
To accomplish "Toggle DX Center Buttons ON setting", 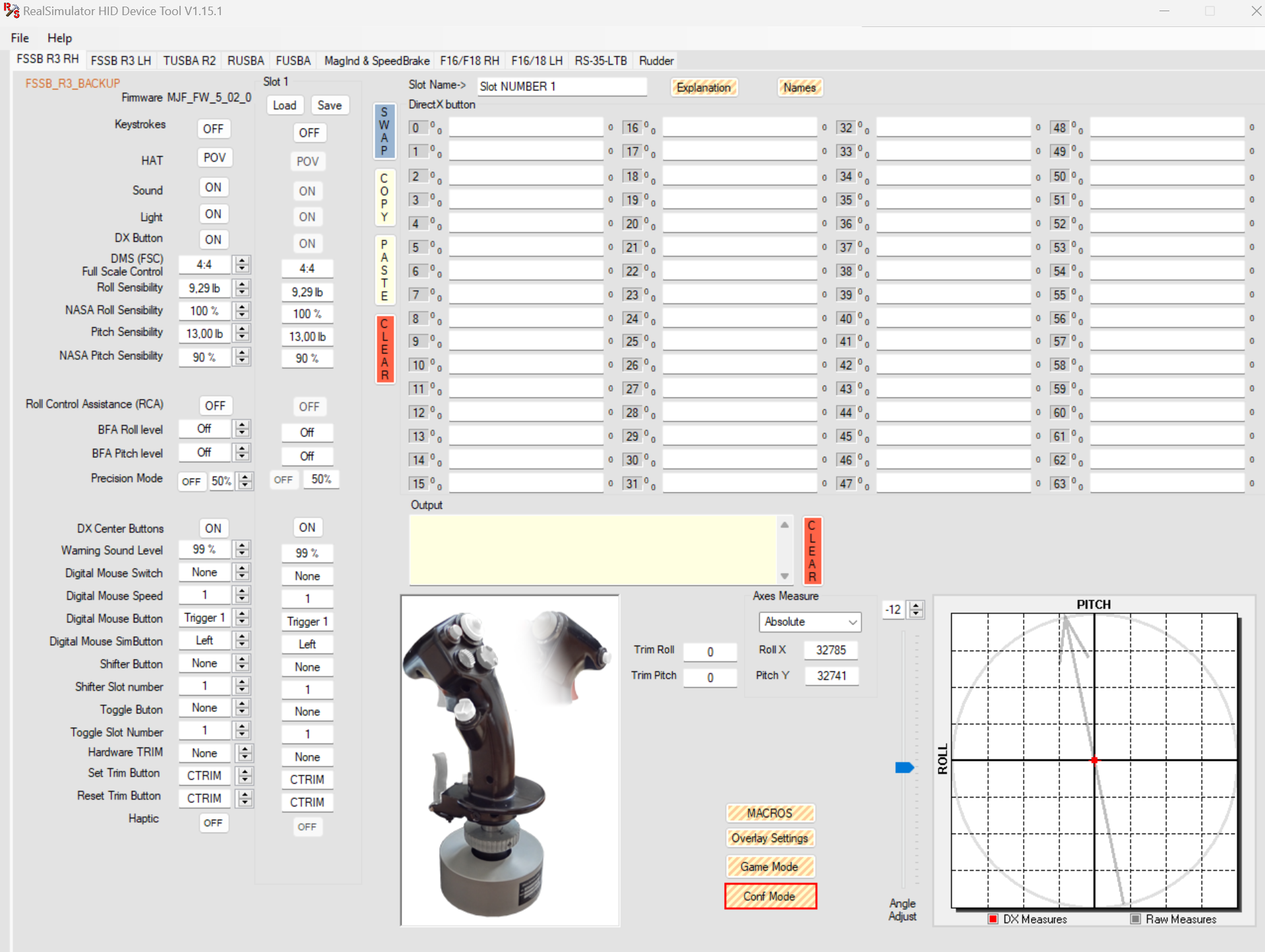I will click(213, 528).
